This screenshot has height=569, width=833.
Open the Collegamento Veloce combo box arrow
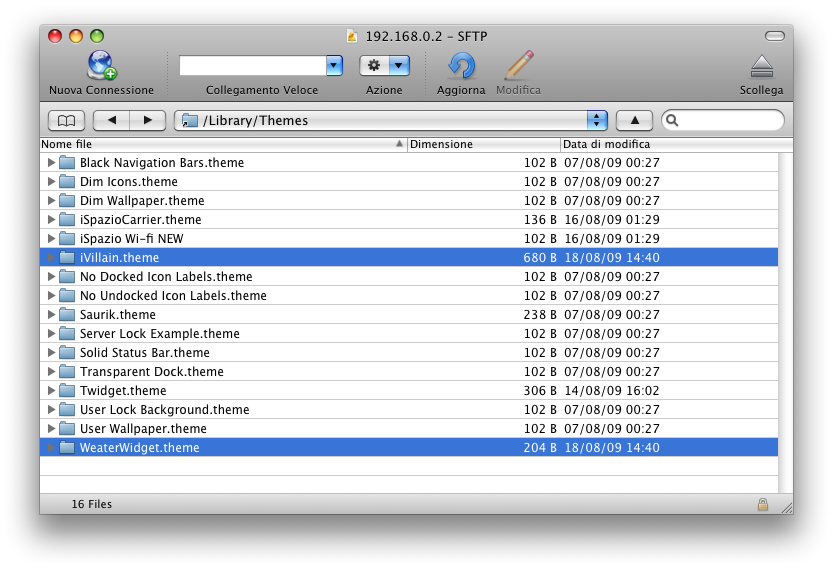click(334, 66)
